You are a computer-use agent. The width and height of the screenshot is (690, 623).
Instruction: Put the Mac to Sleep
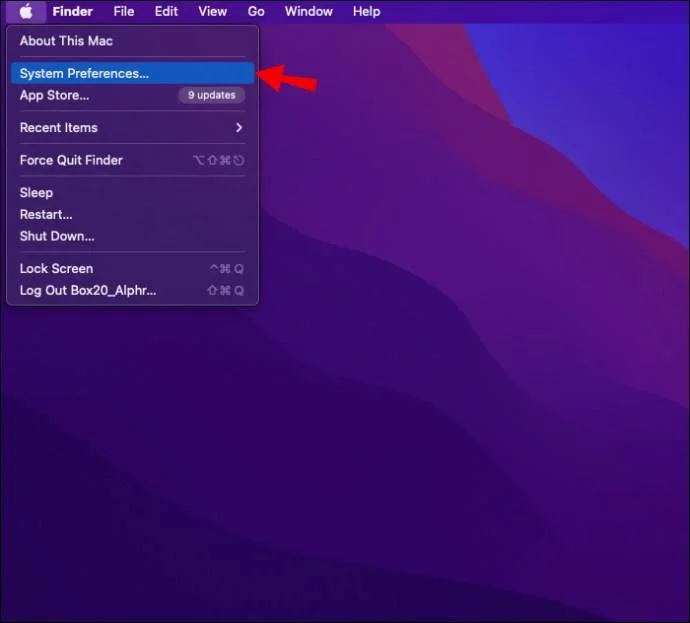[x=132, y=193]
